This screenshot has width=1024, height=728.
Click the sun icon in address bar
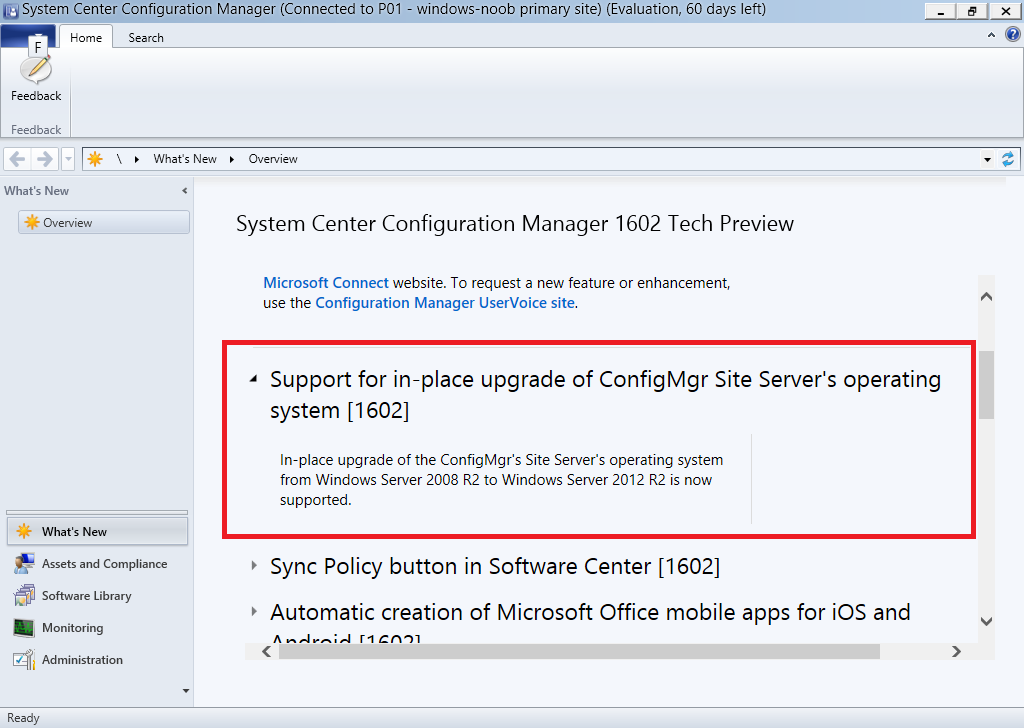coord(95,159)
